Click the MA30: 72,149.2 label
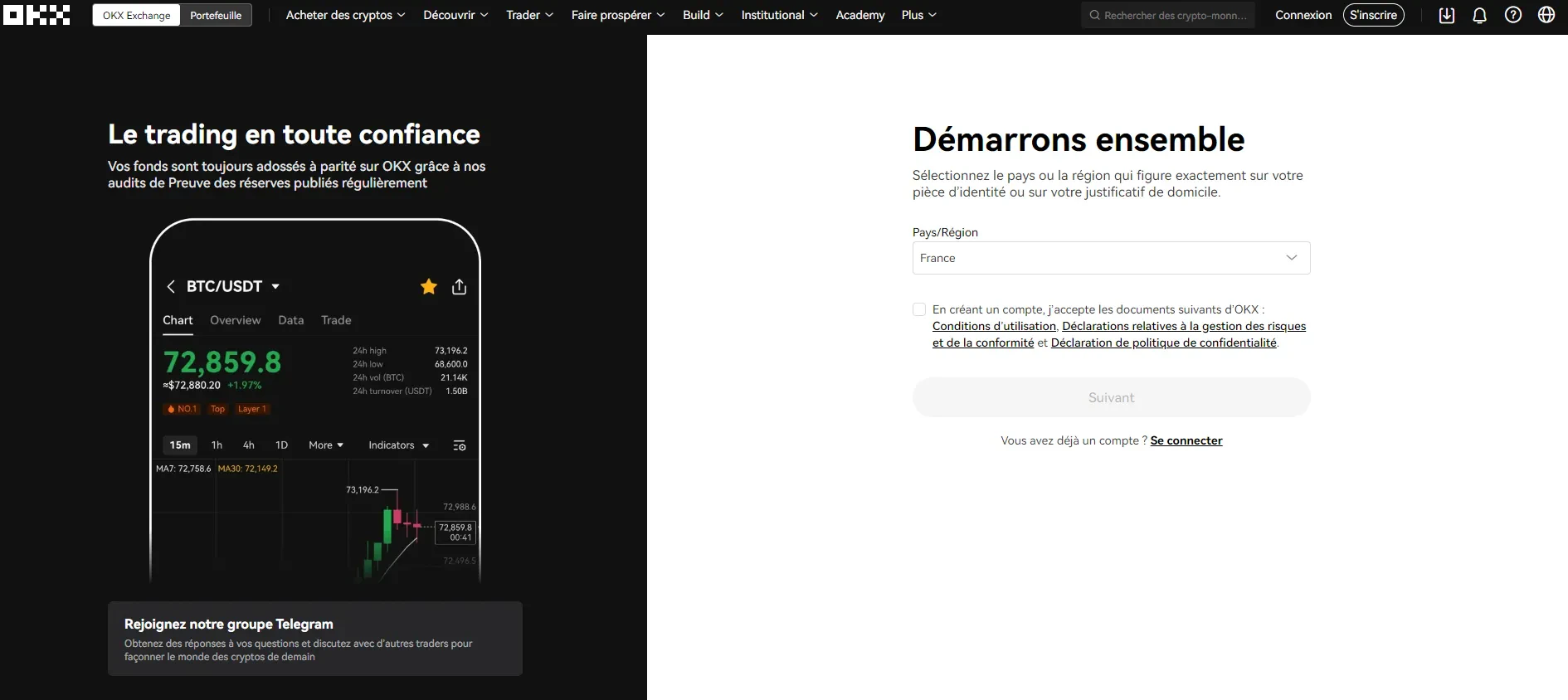 (248, 469)
